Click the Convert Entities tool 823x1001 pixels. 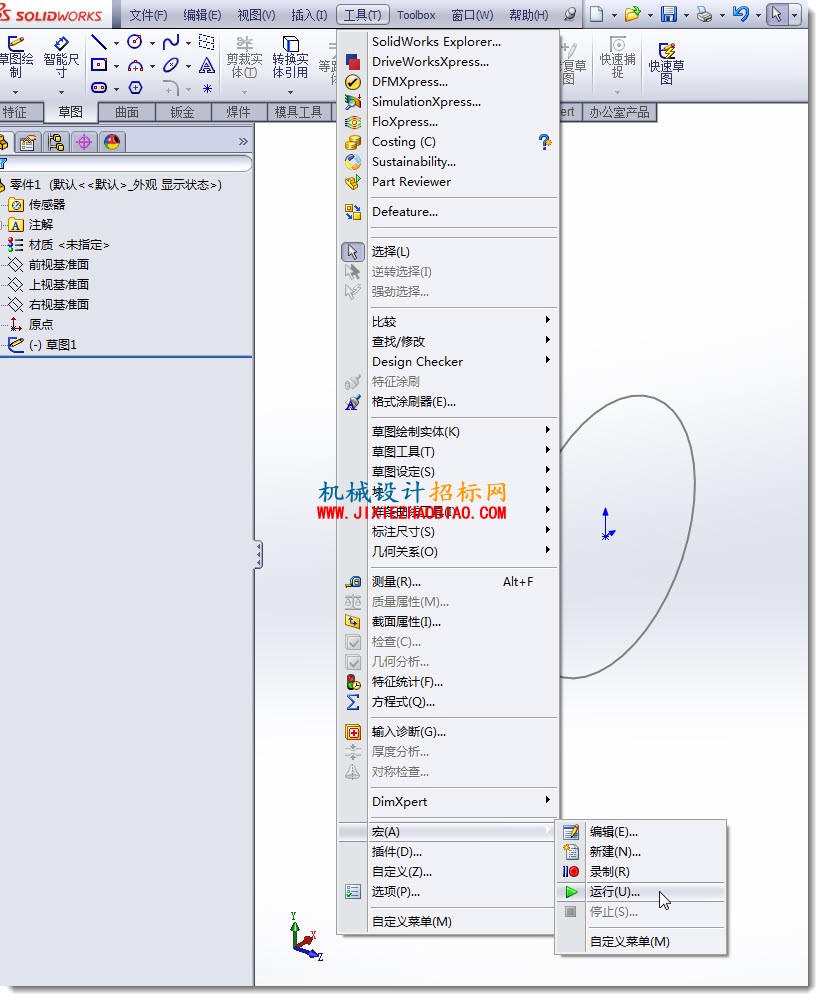pyautogui.click(x=291, y=57)
